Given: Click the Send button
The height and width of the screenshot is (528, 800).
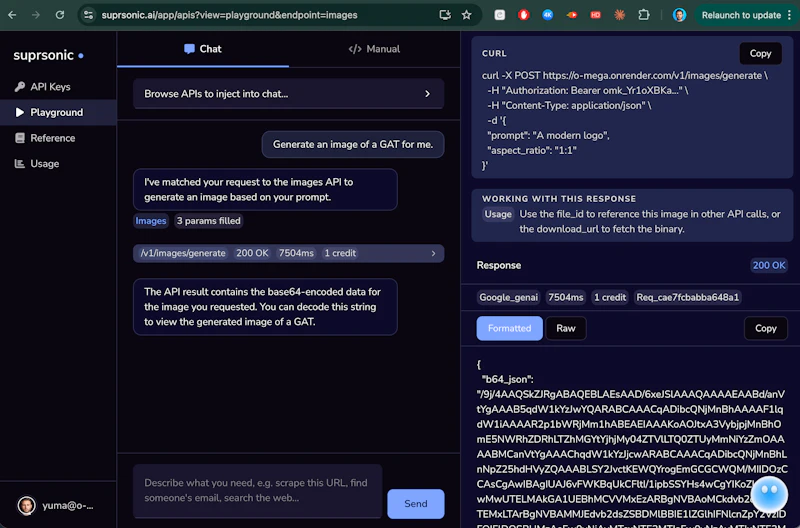Looking at the screenshot, I should click(x=416, y=504).
